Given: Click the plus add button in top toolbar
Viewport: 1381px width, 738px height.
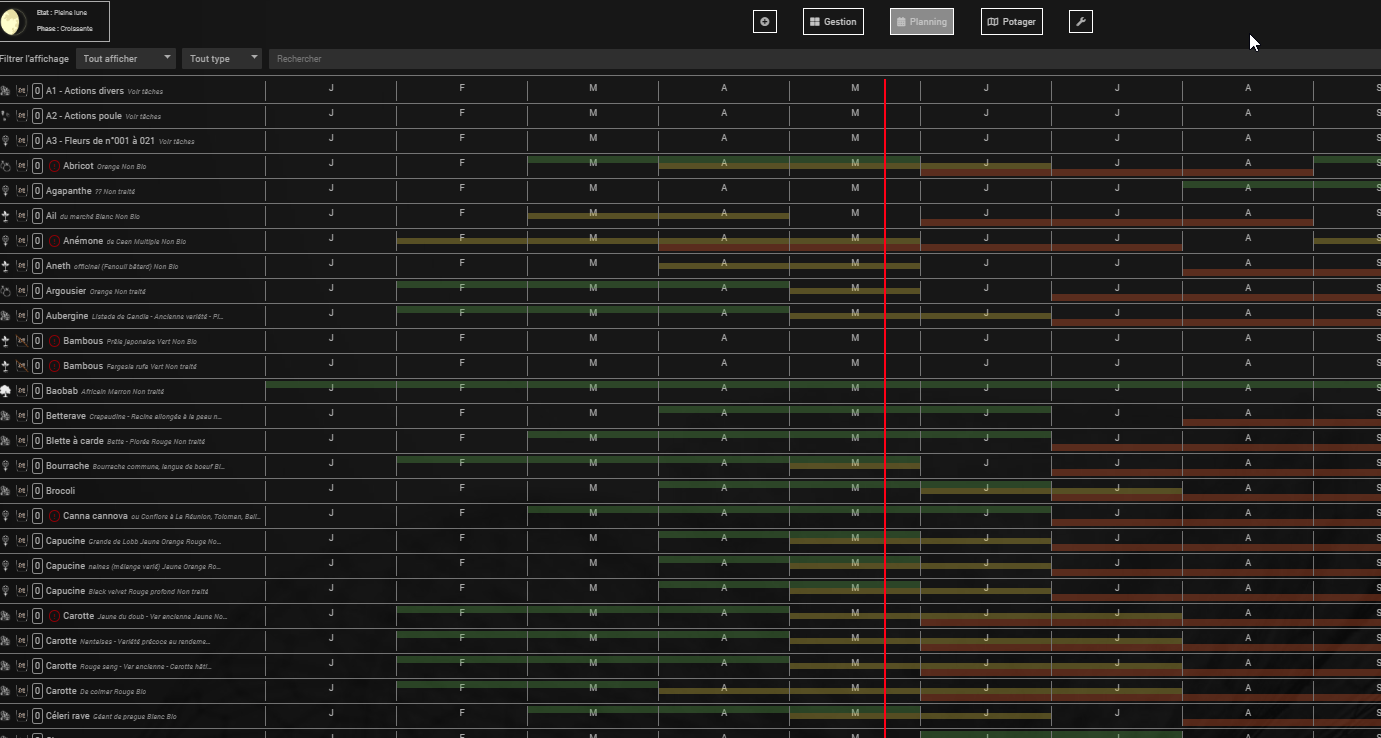Looking at the screenshot, I should coord(765,21).
